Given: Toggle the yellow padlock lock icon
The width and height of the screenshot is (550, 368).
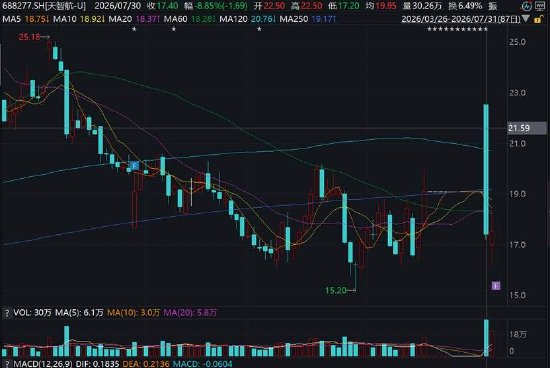Looking at the screenshot, I should click(538, 19).
